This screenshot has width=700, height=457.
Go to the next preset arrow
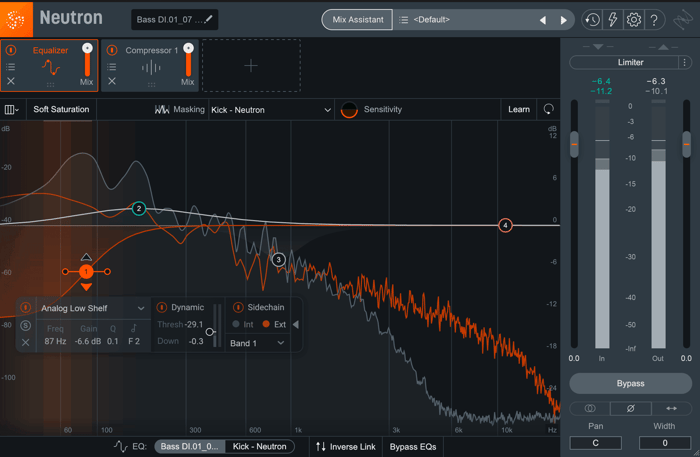pos(563,20)
